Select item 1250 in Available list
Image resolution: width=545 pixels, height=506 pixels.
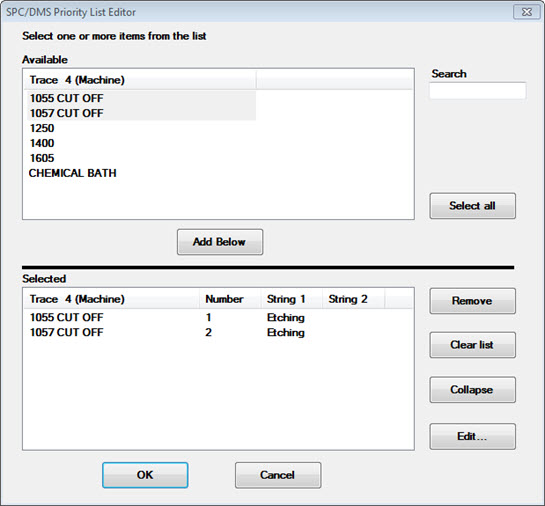141,128
